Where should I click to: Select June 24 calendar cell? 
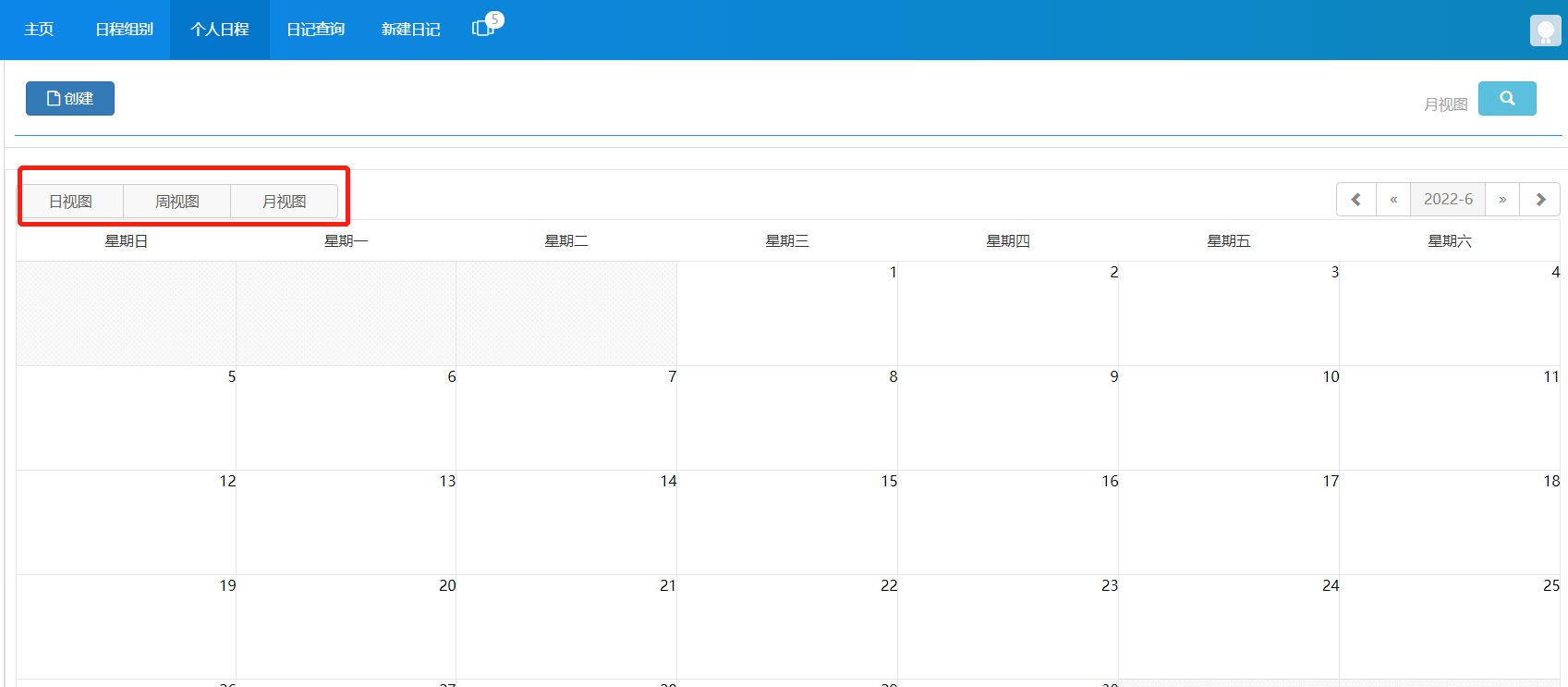[x=1228, y=626]
